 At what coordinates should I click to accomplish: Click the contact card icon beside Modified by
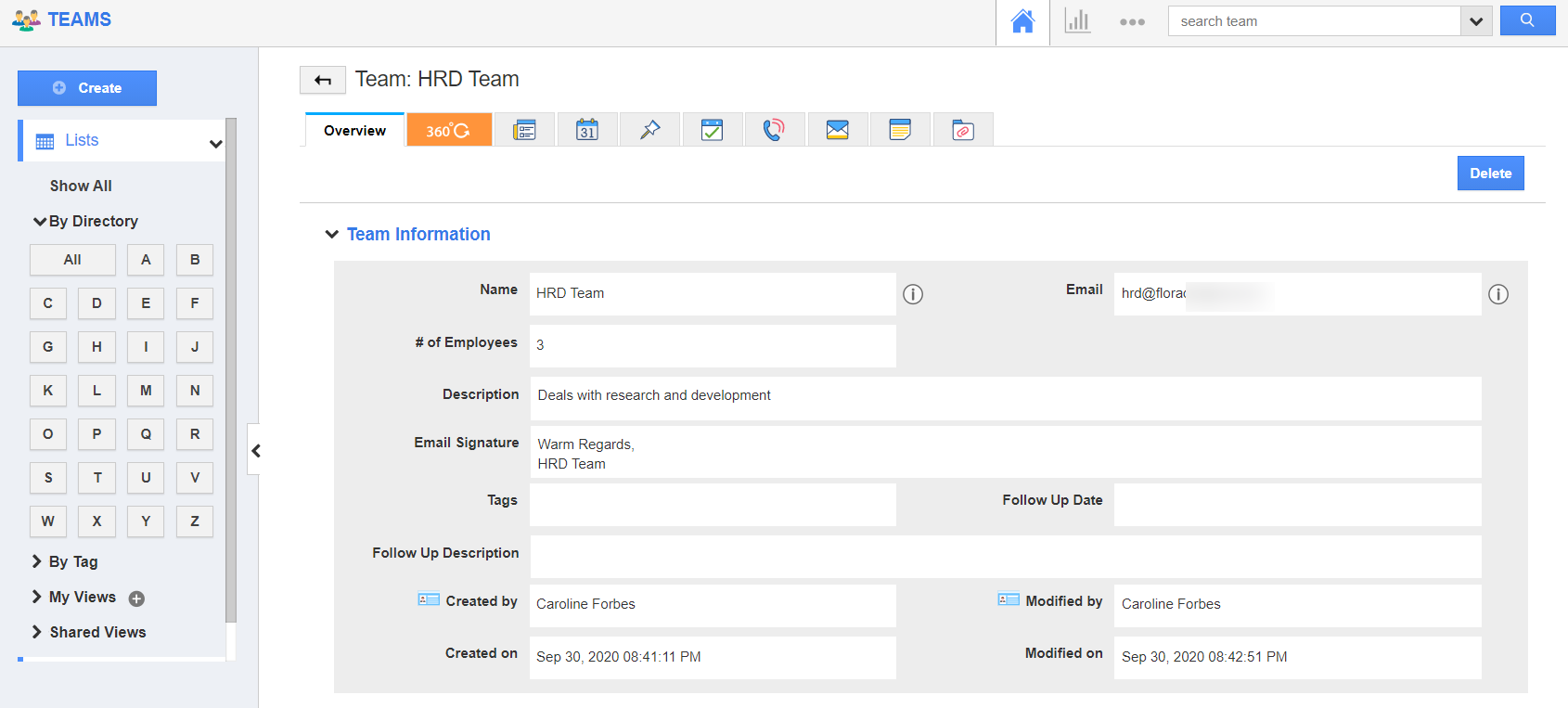click(1009, 600)
